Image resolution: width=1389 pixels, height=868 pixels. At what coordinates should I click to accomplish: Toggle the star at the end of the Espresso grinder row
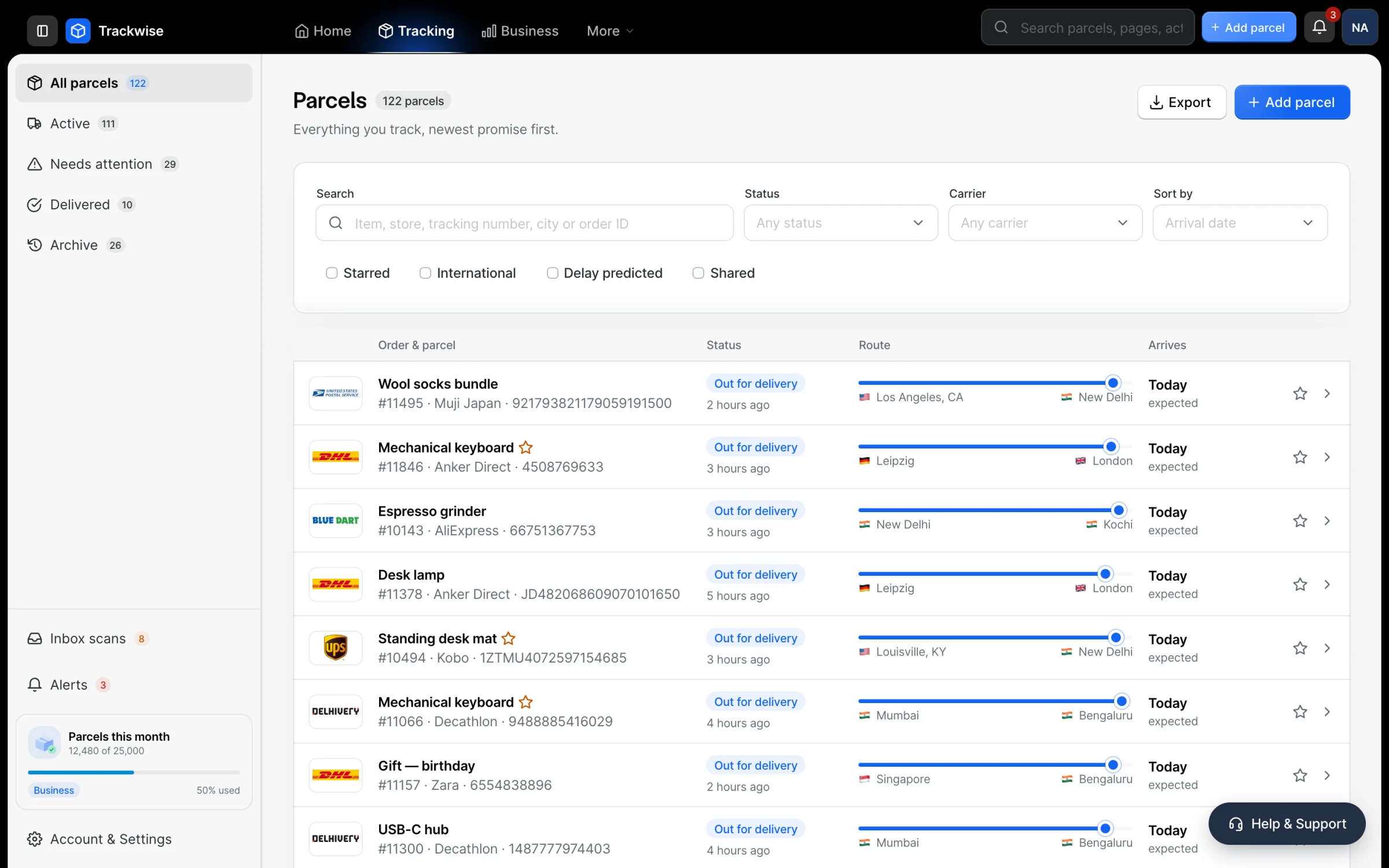(1300, 521)
